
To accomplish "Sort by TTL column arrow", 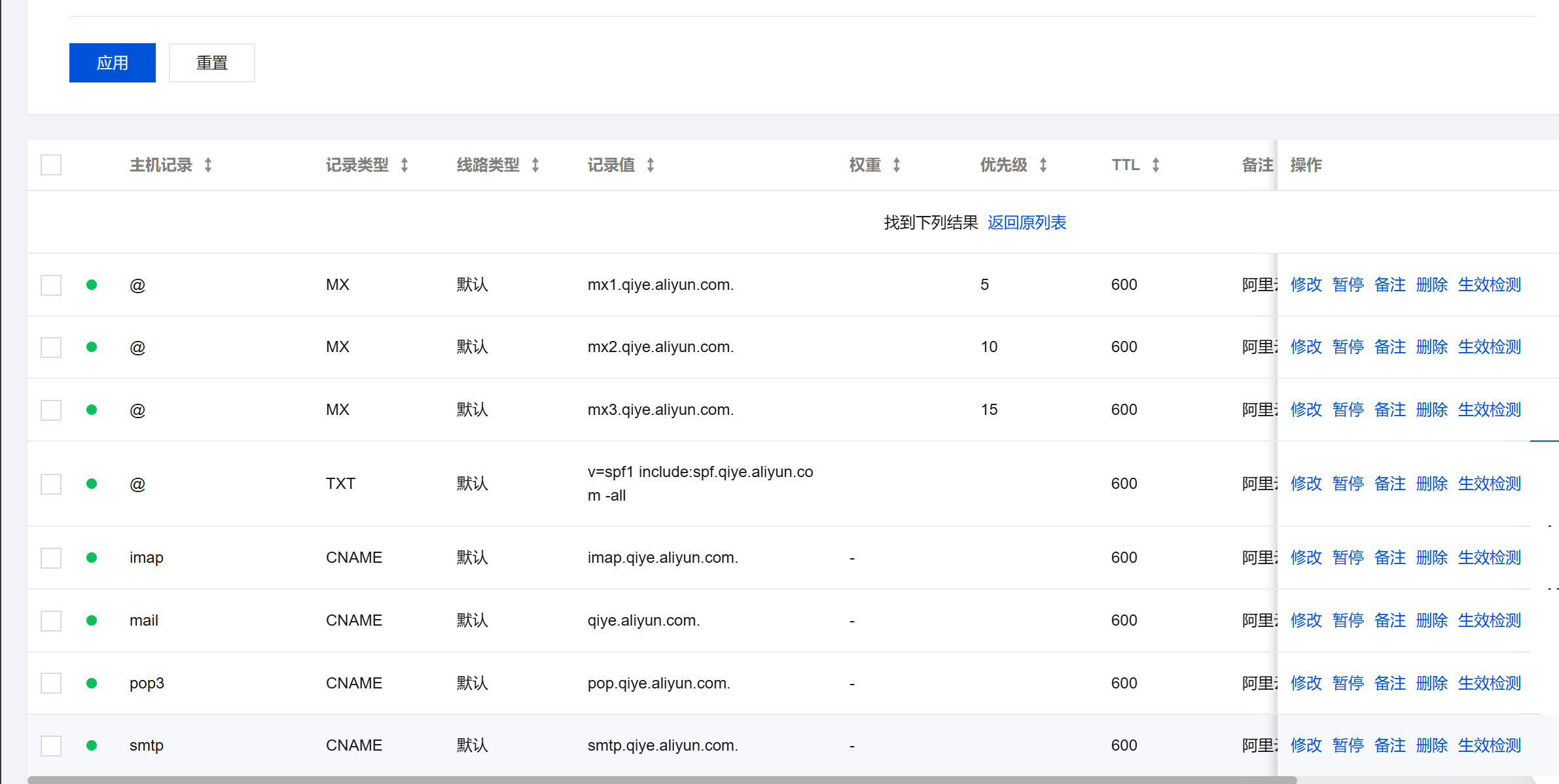I will point(1156,165).
